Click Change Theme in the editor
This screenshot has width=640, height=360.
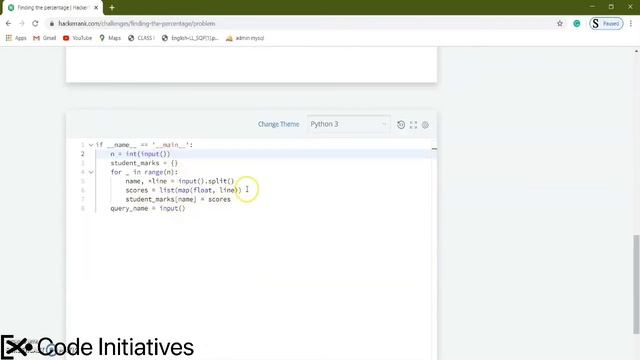tap(278, 124)
